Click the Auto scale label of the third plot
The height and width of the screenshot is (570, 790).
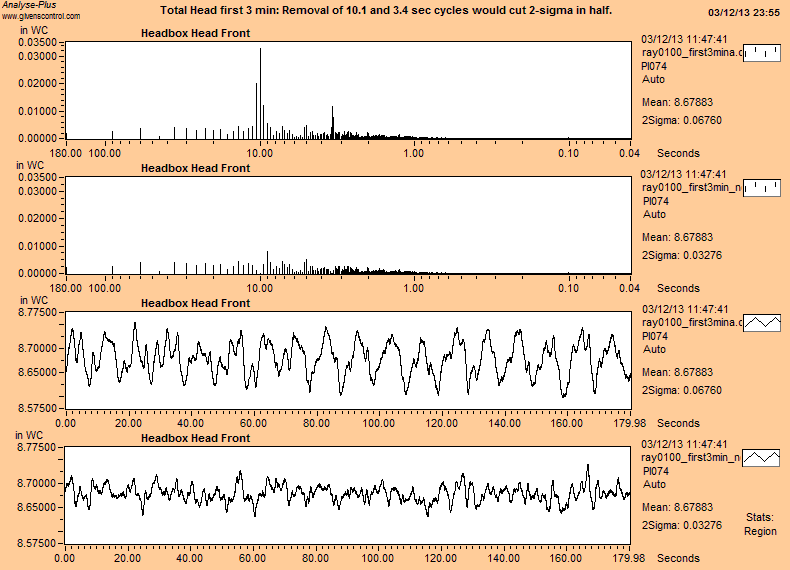click(x=654, y=350)
